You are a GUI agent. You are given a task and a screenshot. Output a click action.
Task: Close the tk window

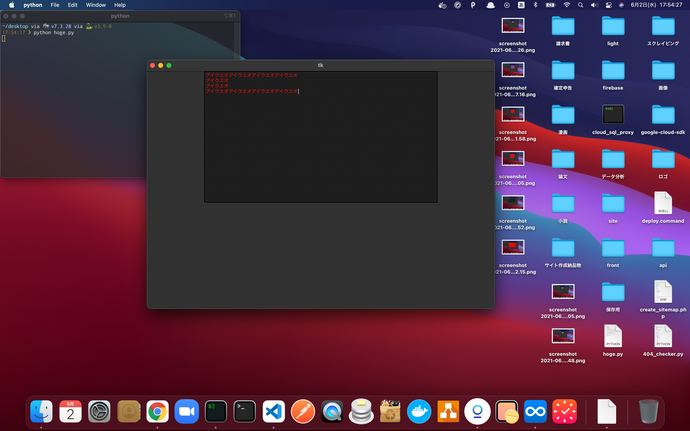click(x=153, y=65)
